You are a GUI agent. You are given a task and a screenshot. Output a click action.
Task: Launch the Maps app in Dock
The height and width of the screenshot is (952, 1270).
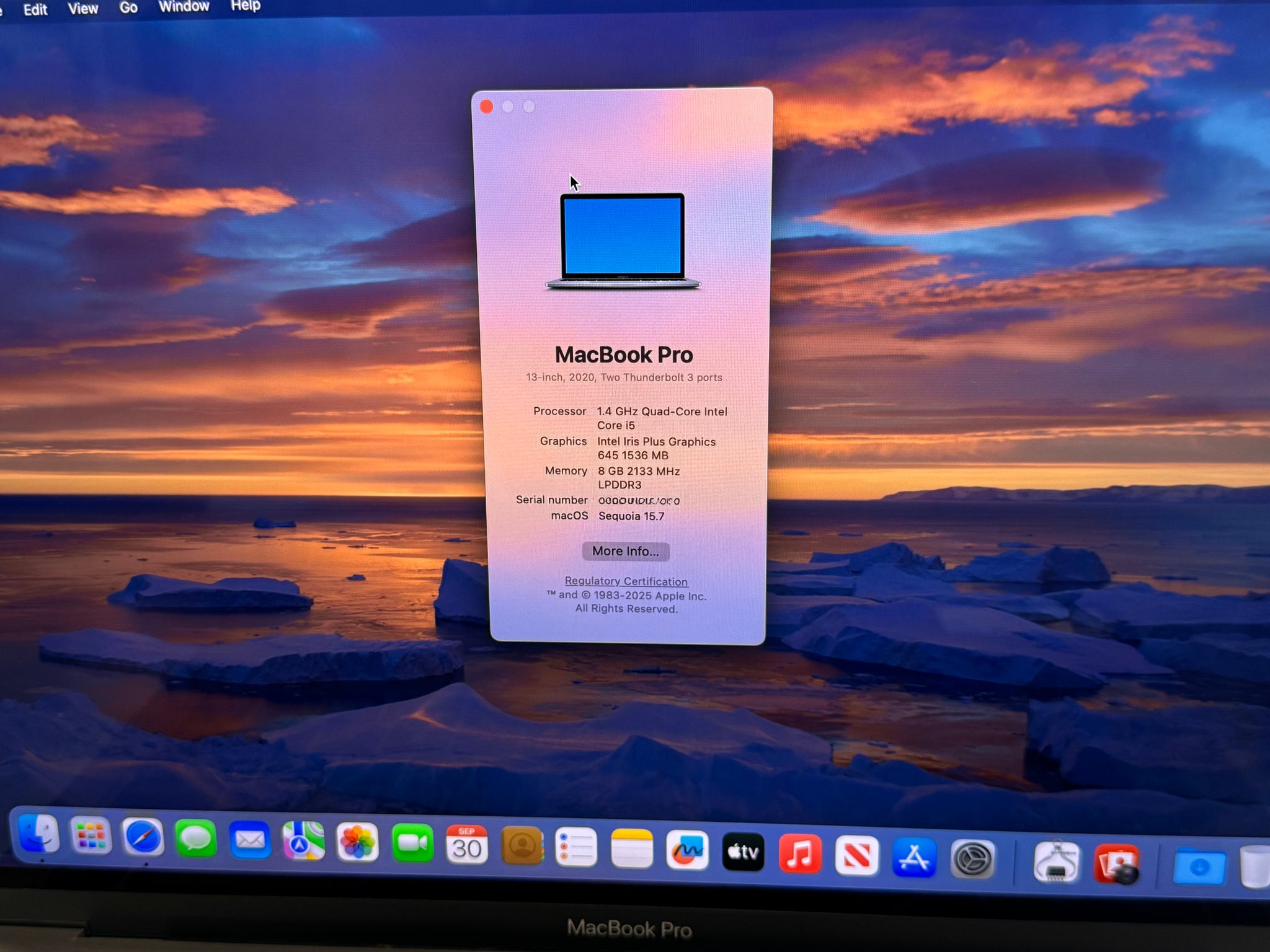(x=303, y=841)
